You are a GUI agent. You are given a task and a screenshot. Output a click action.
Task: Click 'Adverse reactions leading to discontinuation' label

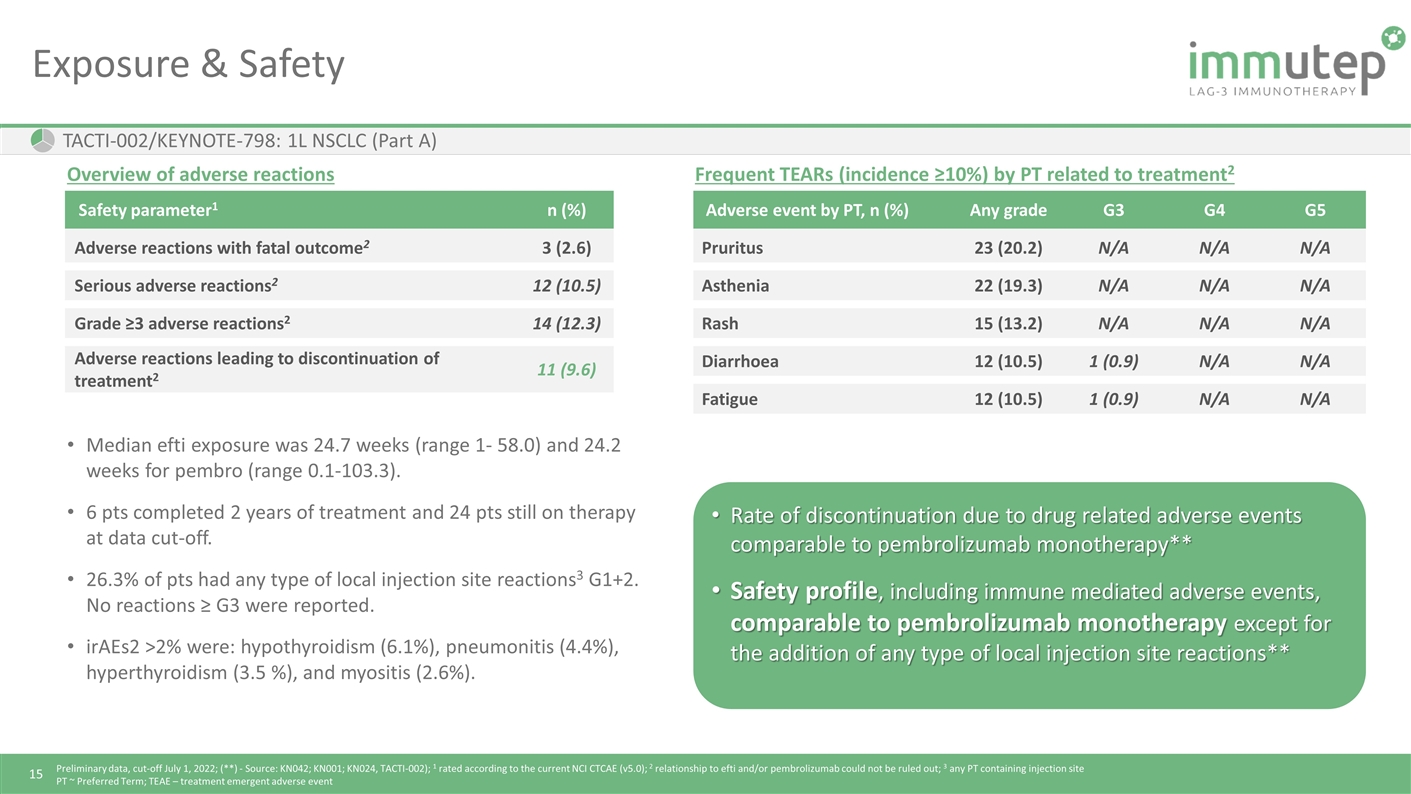[x=256, y=369]
